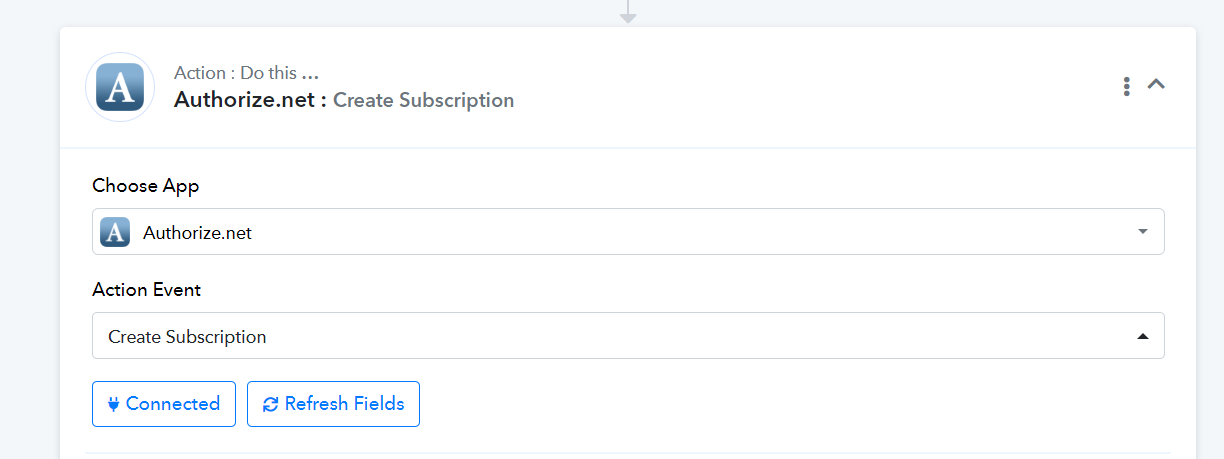Image resolution: width=1224 pixels, height=459 pixels.
Task: Click the 'Authorize.net' text in the app selector
Action: [x=197, y=233]
